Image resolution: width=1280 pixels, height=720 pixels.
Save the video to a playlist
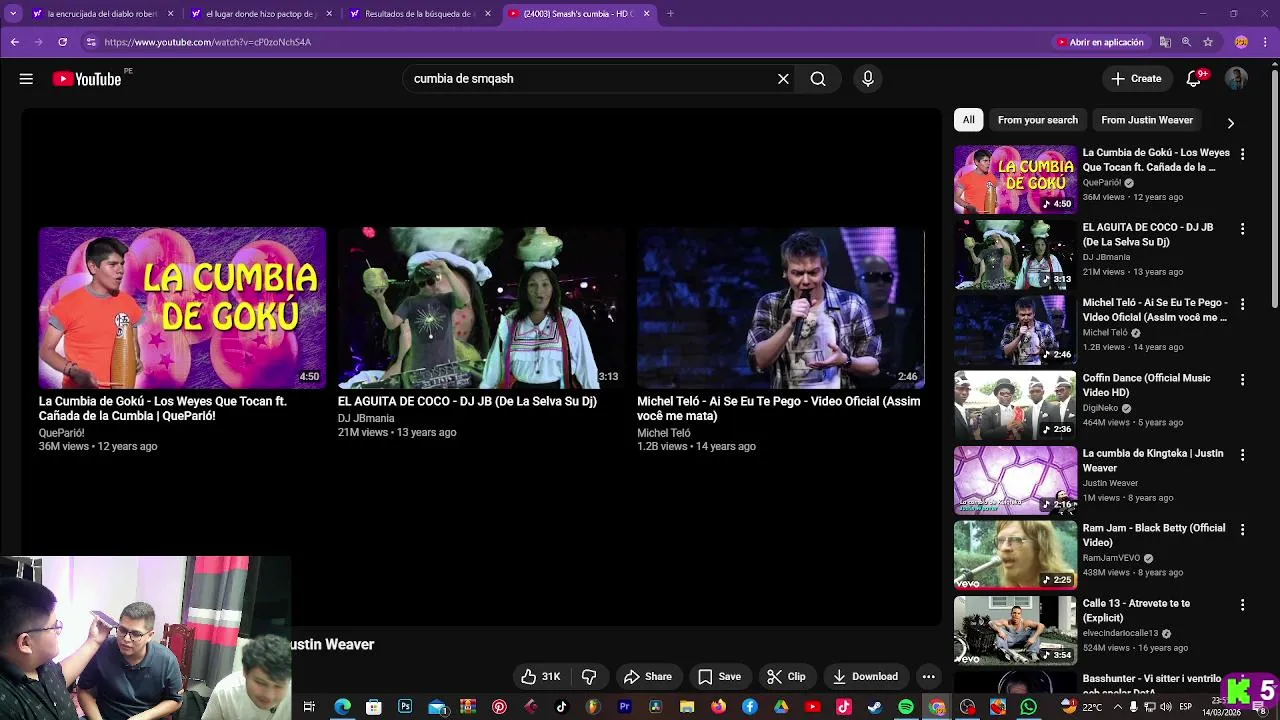(720, 677)
